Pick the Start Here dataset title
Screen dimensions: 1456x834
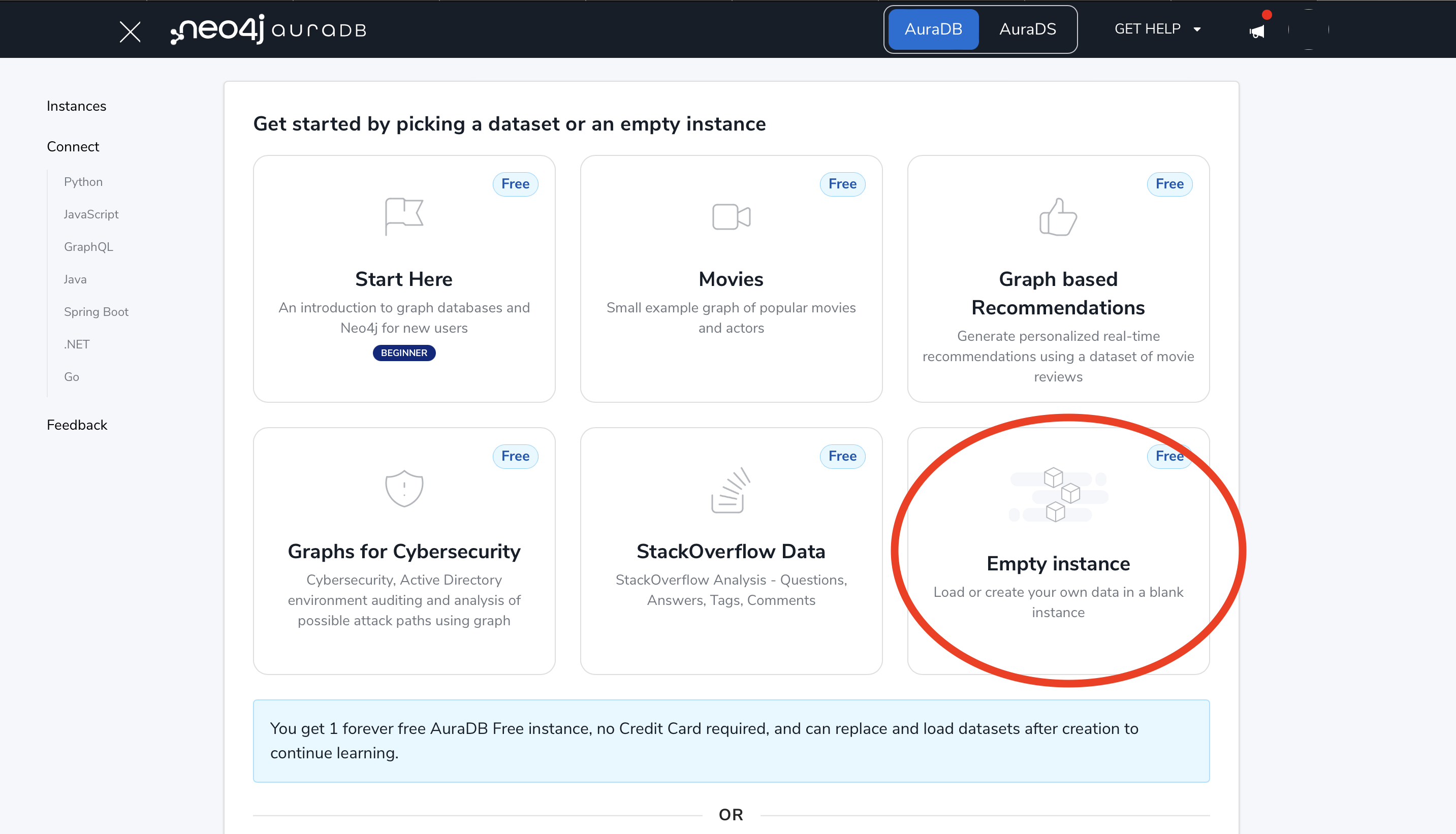coord(404,279)
